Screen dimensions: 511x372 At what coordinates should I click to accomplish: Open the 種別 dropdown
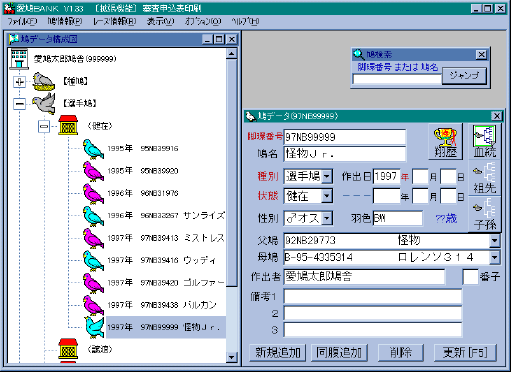[327, 176]
